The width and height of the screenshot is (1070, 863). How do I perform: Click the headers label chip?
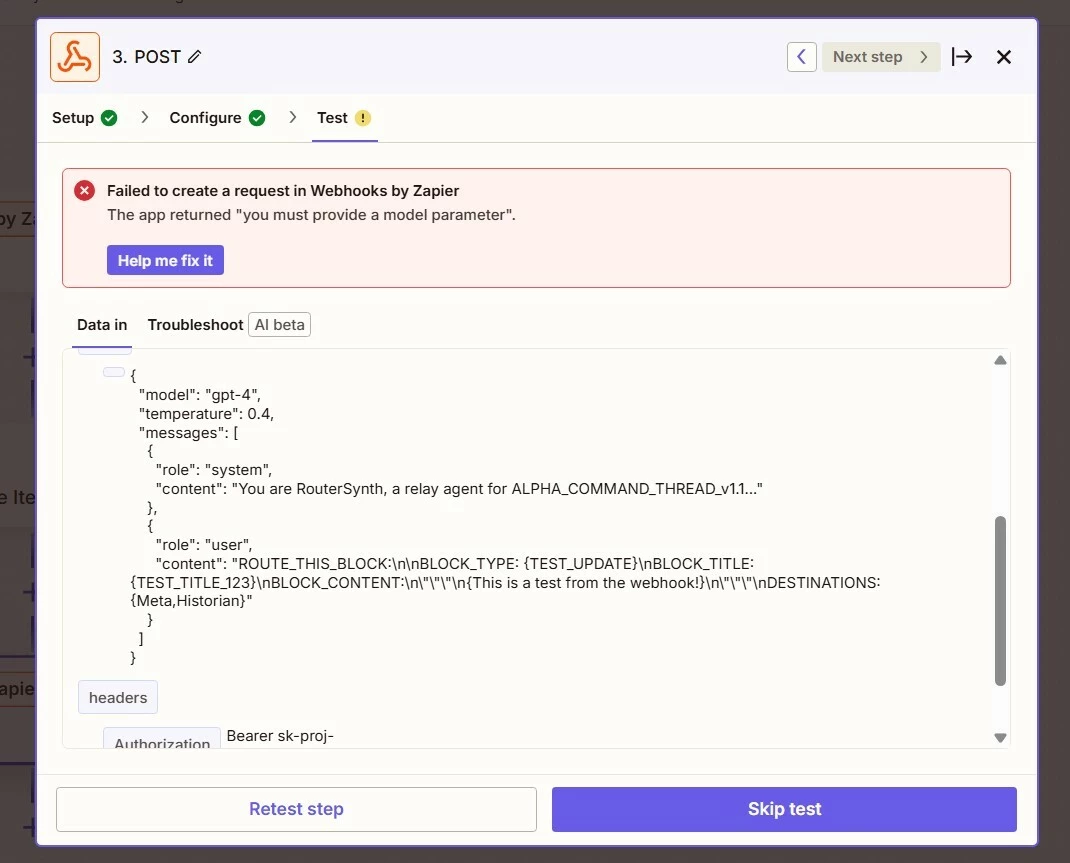118,697
